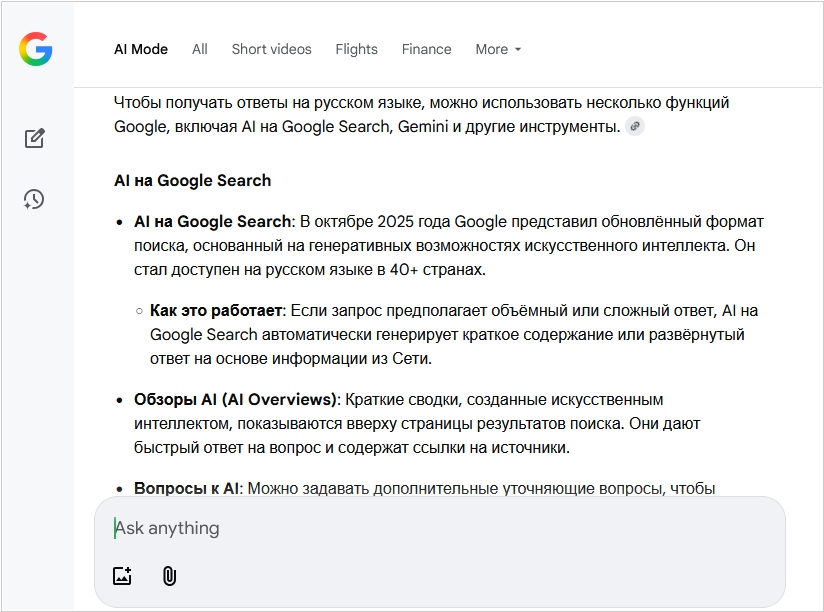This screenshot has height=612, width=824.
Task: Click the 'AI на Google Search' section heading
Action: pyautogui.click(x=192, y=181)
